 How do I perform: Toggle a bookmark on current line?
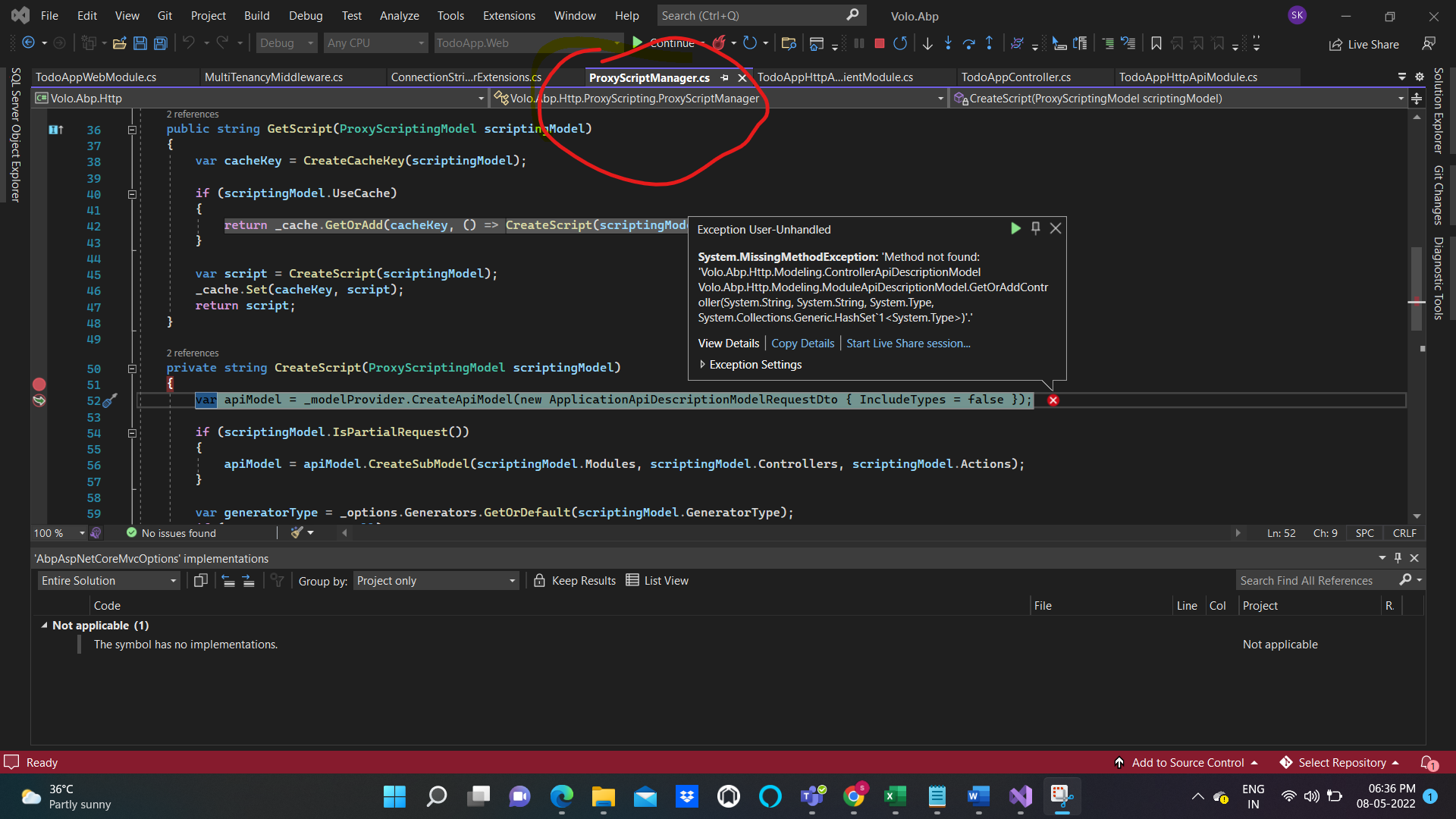pyautogui.click(x=1156, y=43)
